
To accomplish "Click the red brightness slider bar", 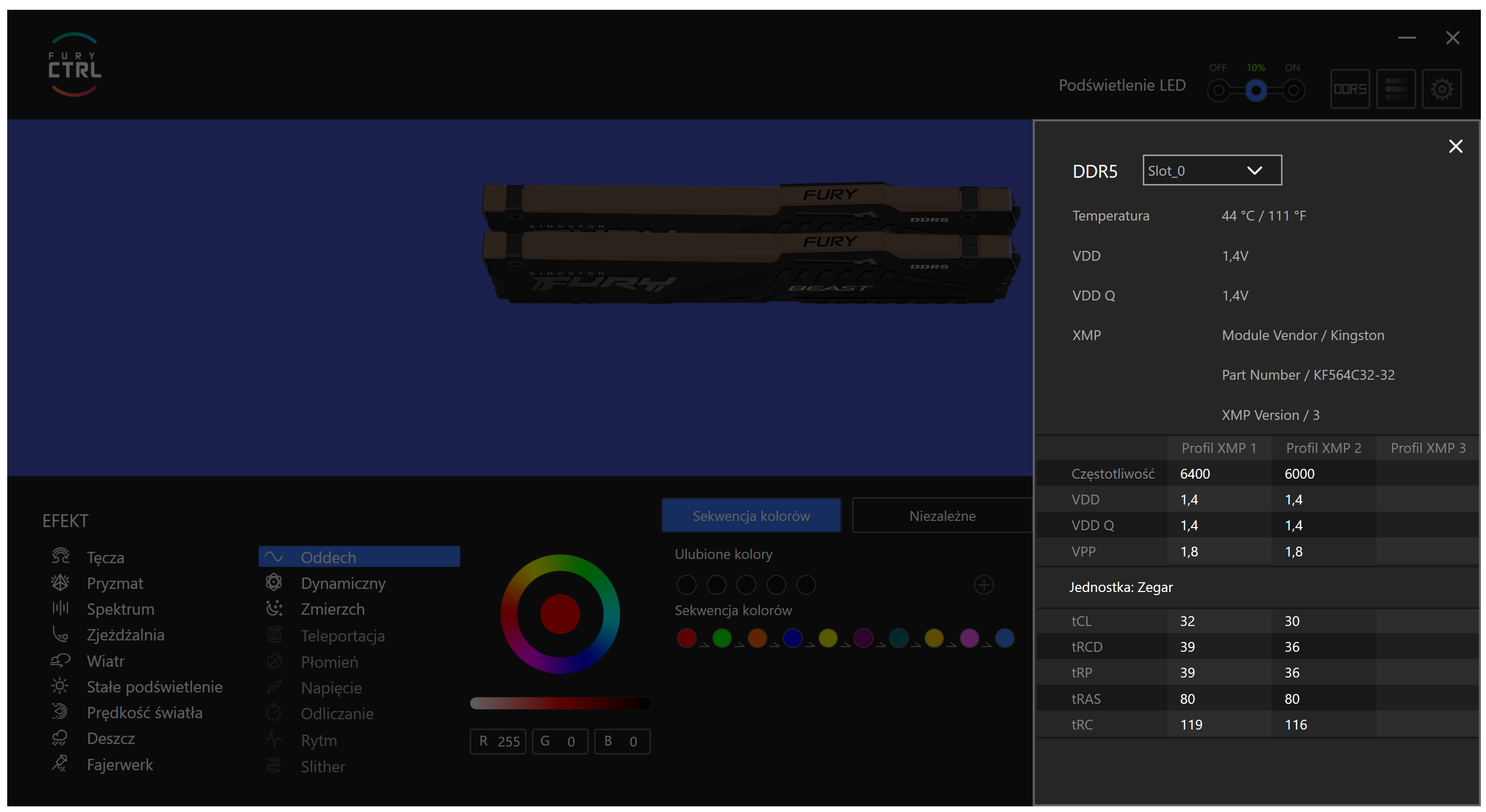I will point(560,702).
